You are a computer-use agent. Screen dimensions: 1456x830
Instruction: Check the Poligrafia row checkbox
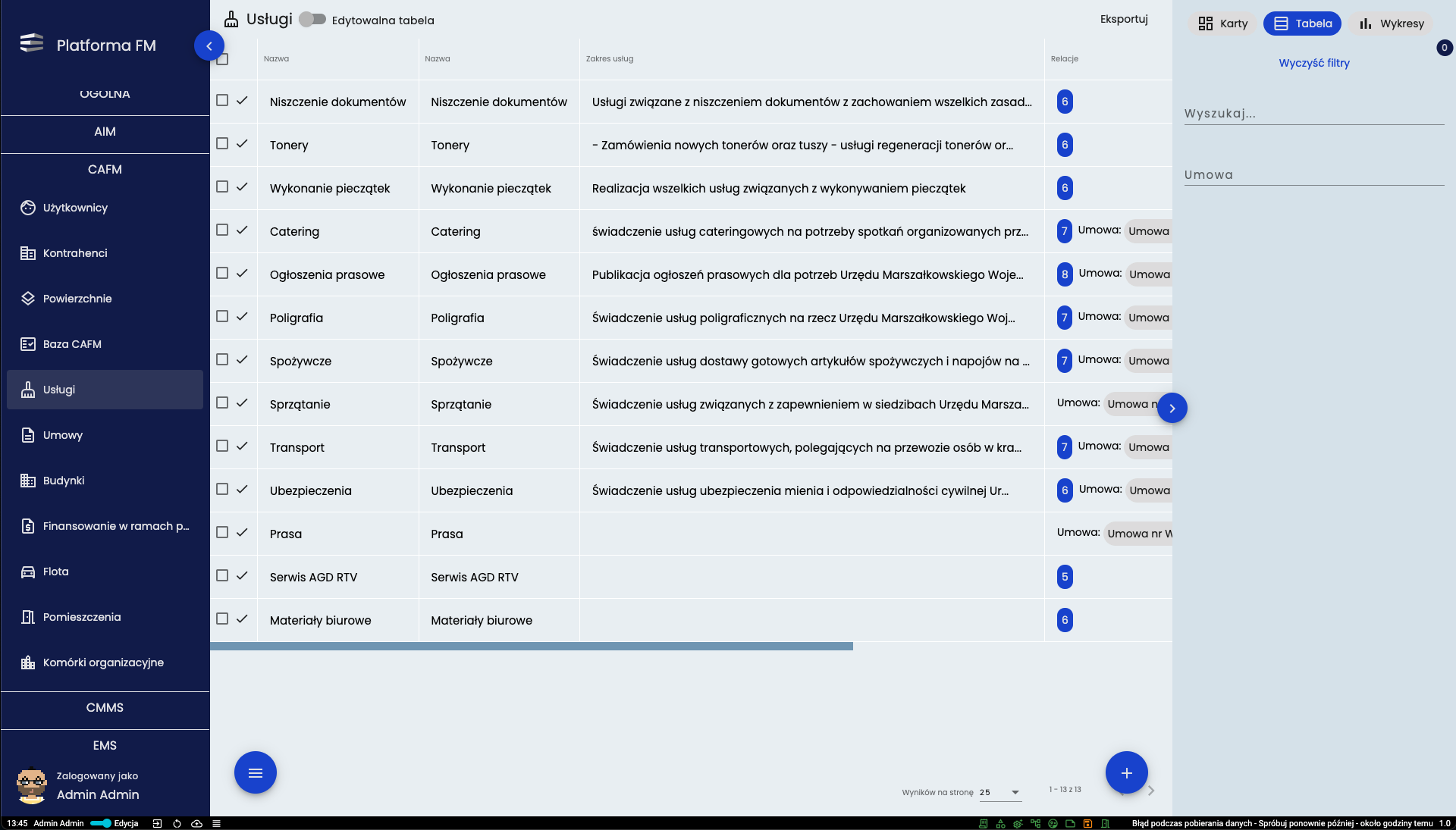222,316
